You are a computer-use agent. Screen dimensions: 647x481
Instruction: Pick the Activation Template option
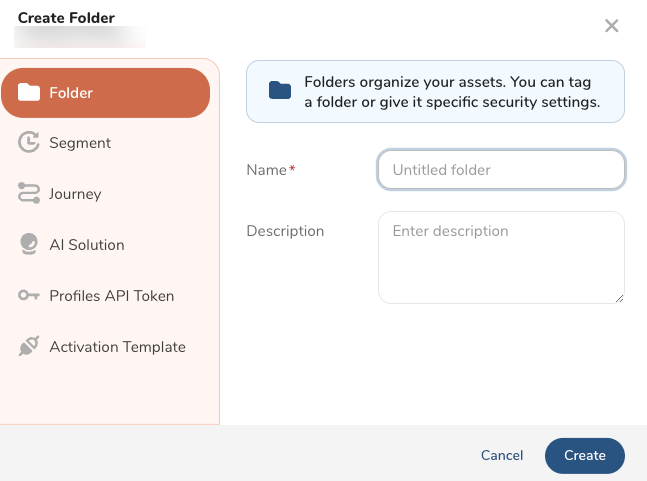[x=117, y=347]
